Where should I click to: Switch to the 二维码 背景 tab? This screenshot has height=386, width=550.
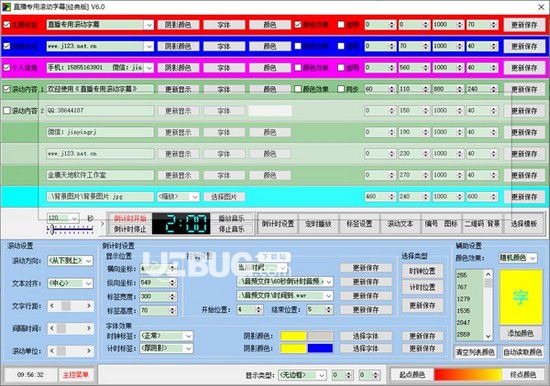(482, 224)
